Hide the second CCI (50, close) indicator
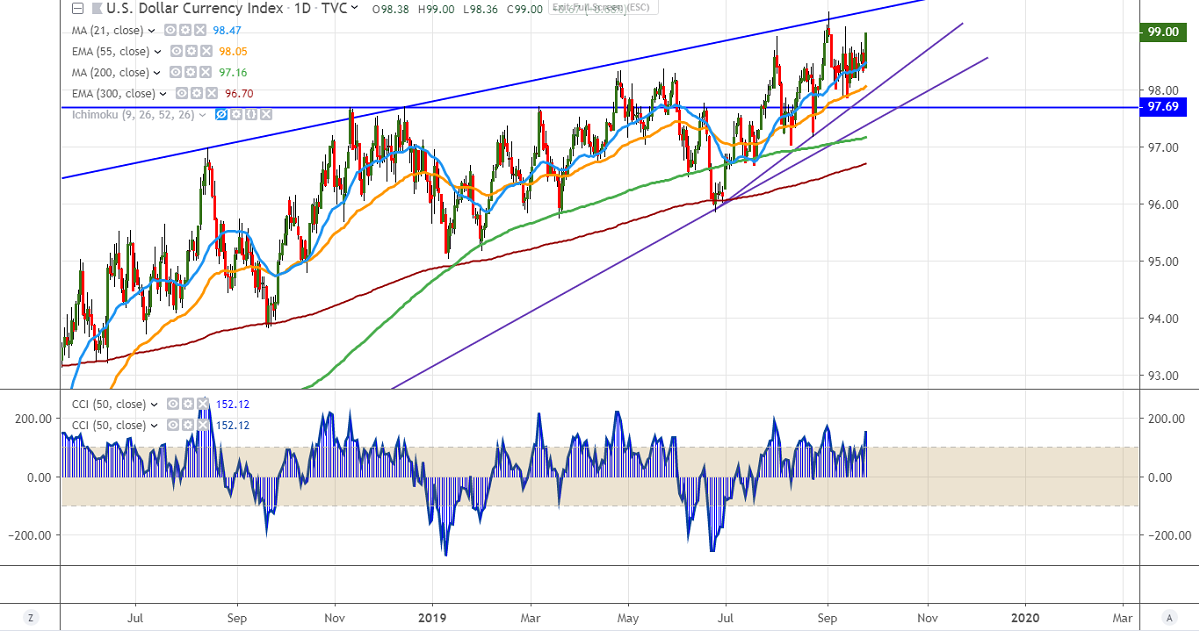This screenshot has height=631, width=1199. coord(173,424)
